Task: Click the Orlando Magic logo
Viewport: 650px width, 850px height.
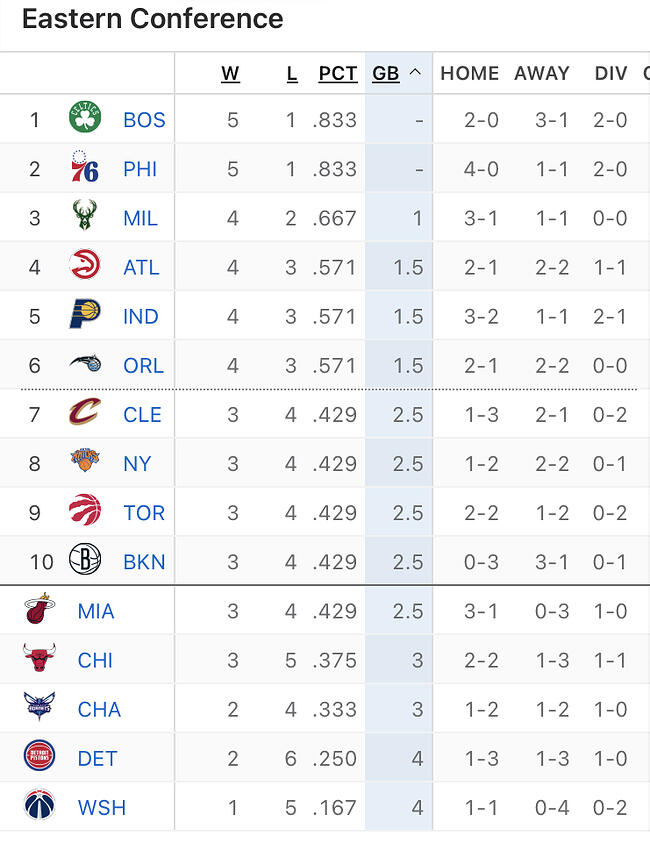Action: [x=85, y=365]
